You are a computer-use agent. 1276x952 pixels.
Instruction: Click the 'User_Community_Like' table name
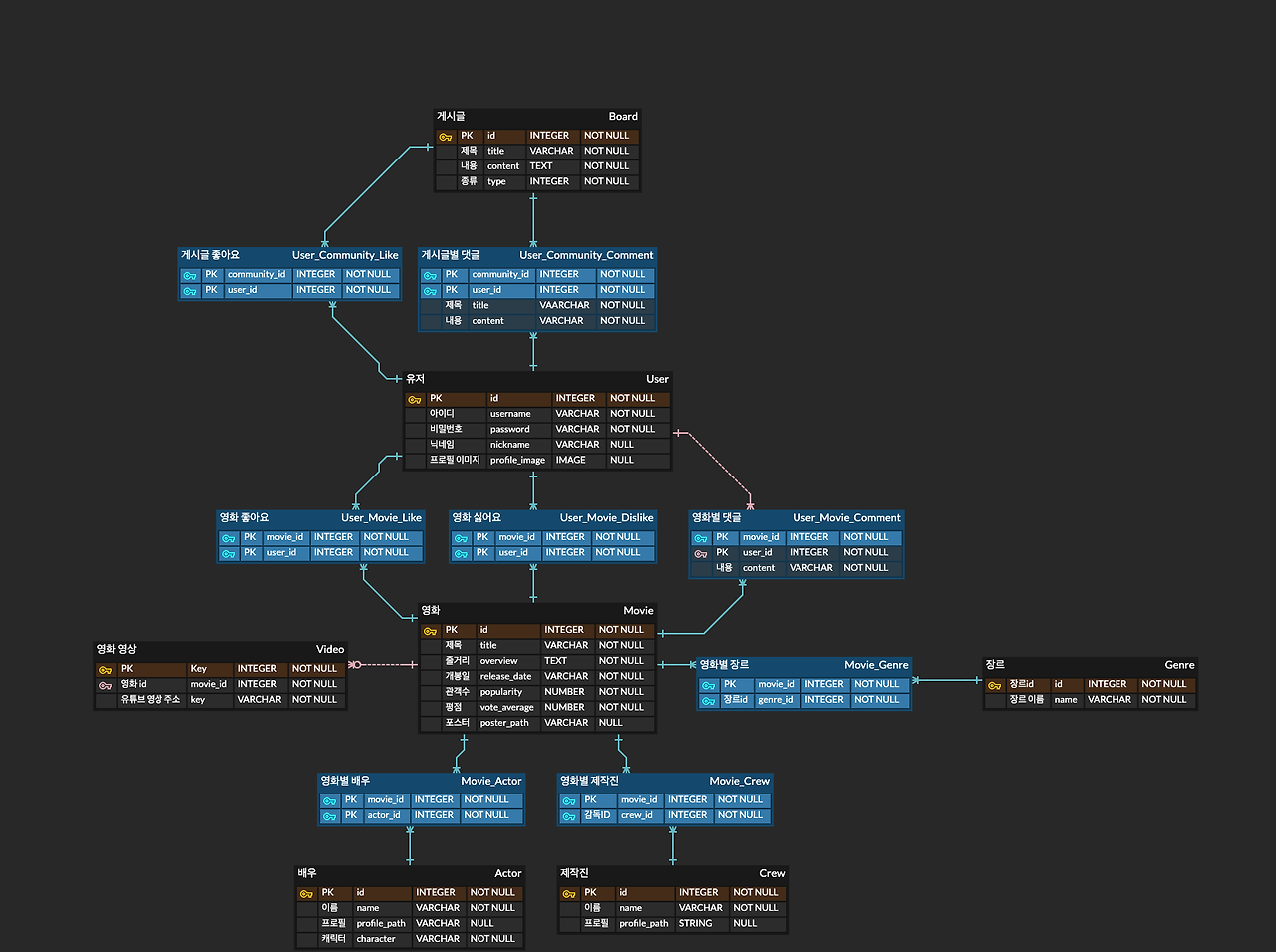click(x=345, y=256)
